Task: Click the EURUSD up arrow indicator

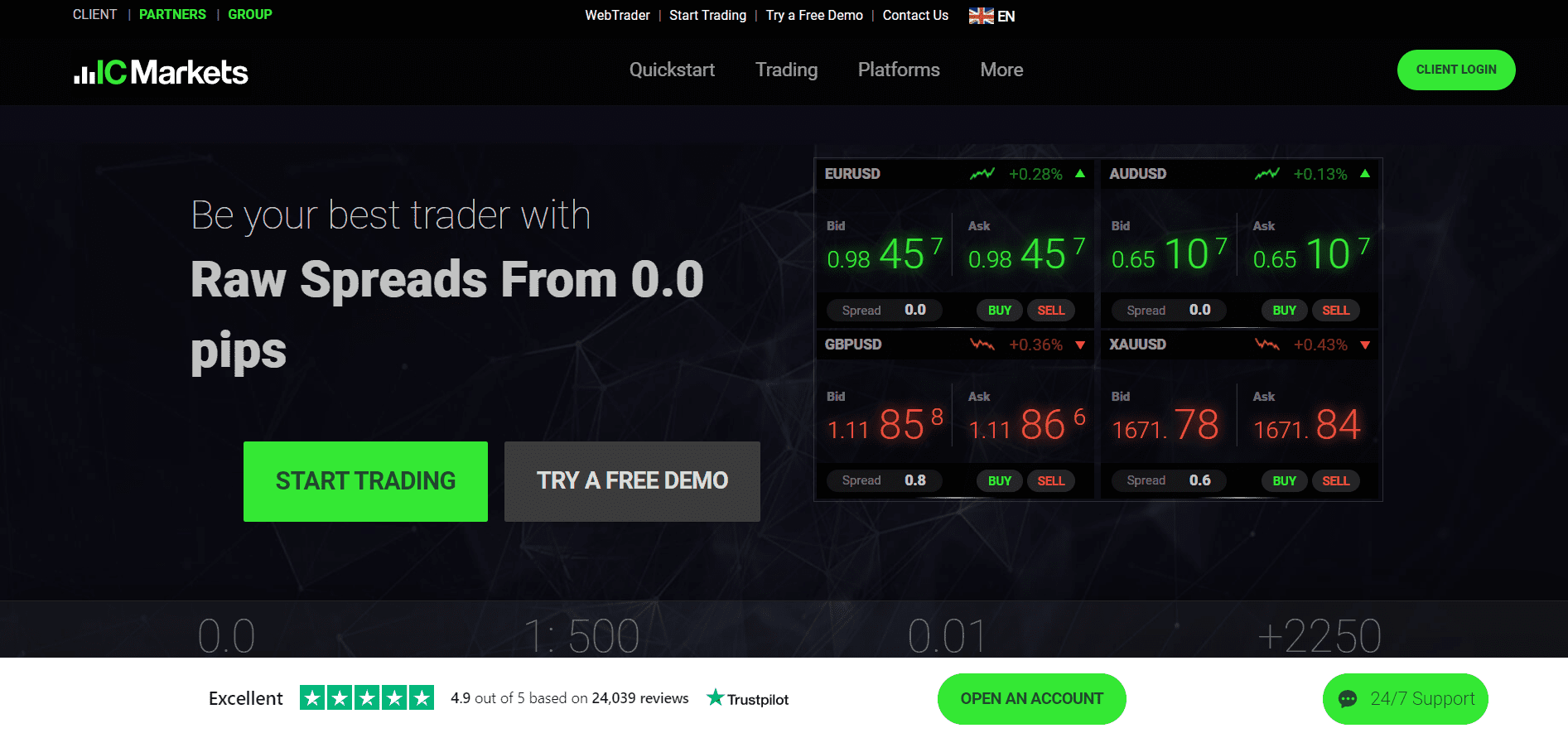Action: click(1080, 174)
